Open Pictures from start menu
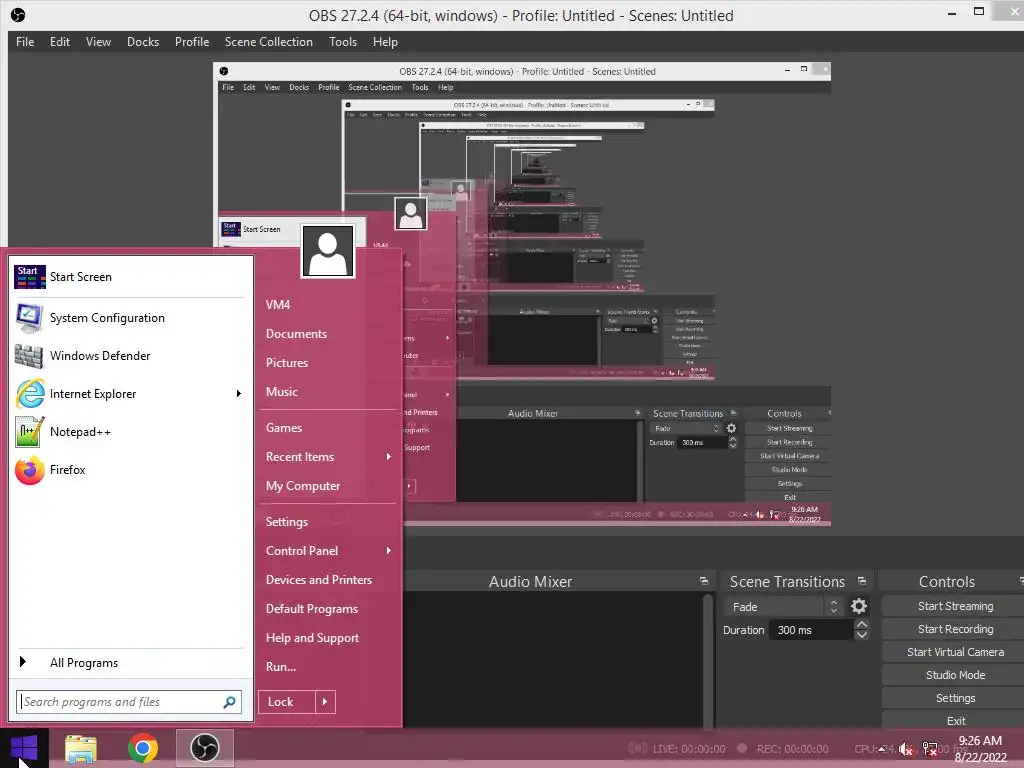The width and height of the screenshot is (1024, 768). [287, 363]
